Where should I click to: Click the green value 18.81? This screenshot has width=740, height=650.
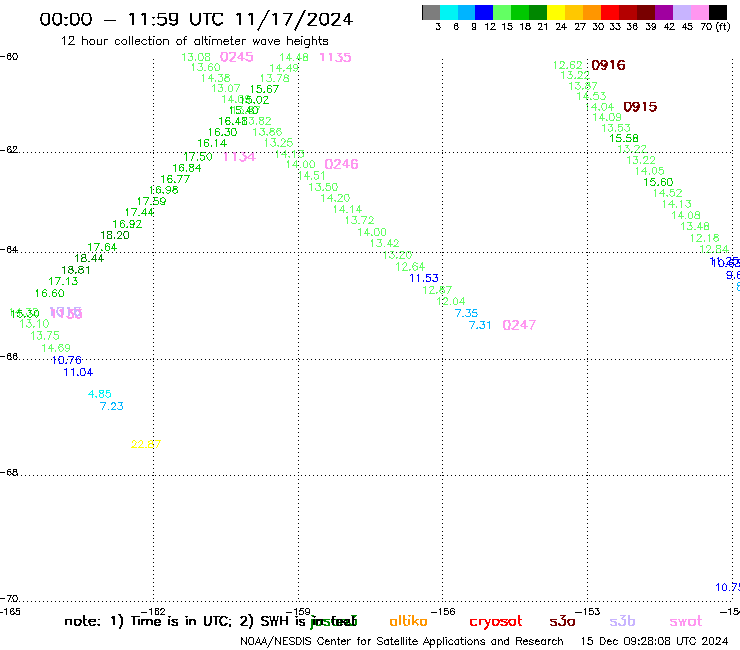coord(76,270)
